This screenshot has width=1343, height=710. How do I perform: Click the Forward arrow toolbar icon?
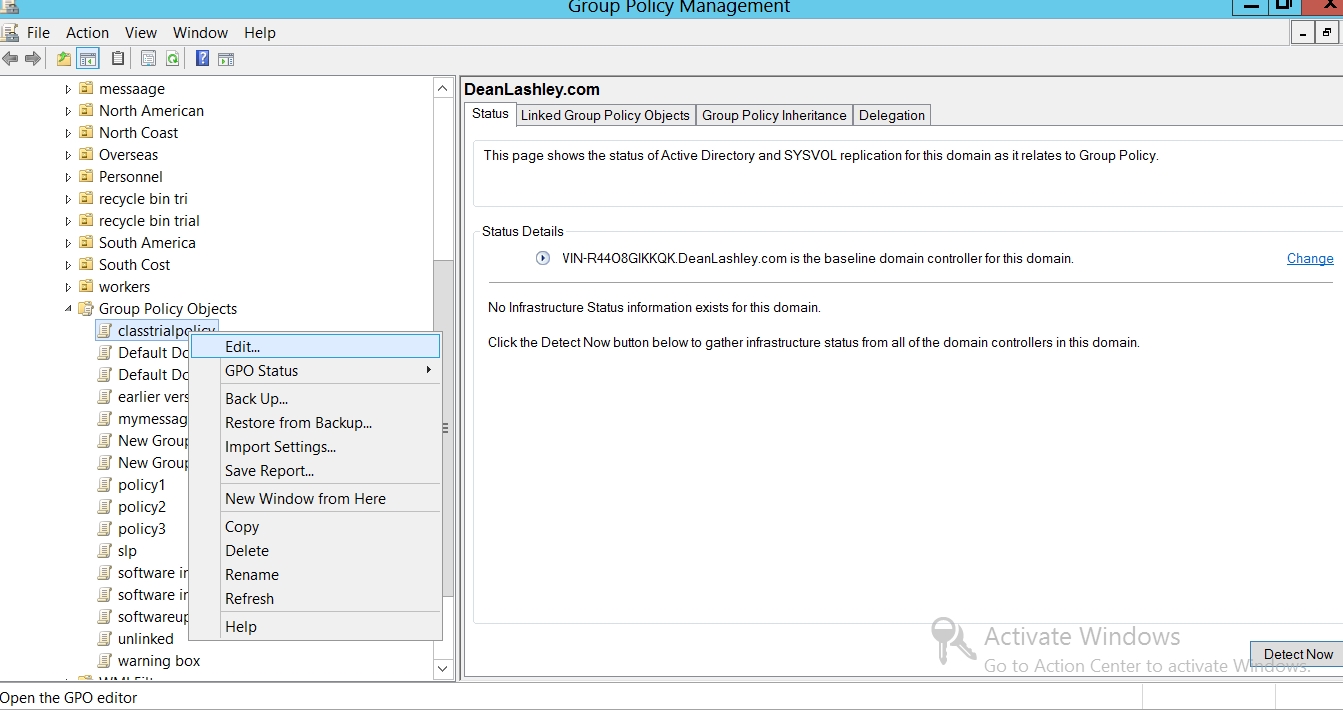[33, 59]
